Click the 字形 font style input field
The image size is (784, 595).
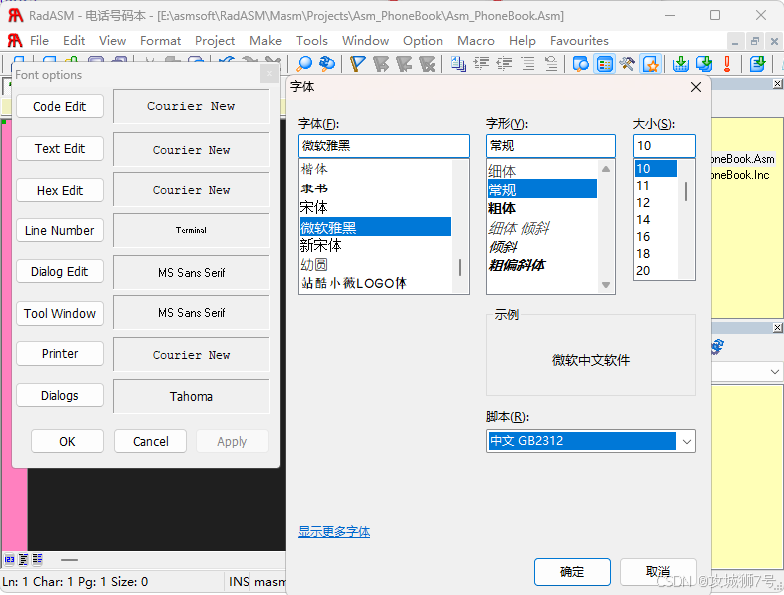pyautogui.click(x=550, y=146)
